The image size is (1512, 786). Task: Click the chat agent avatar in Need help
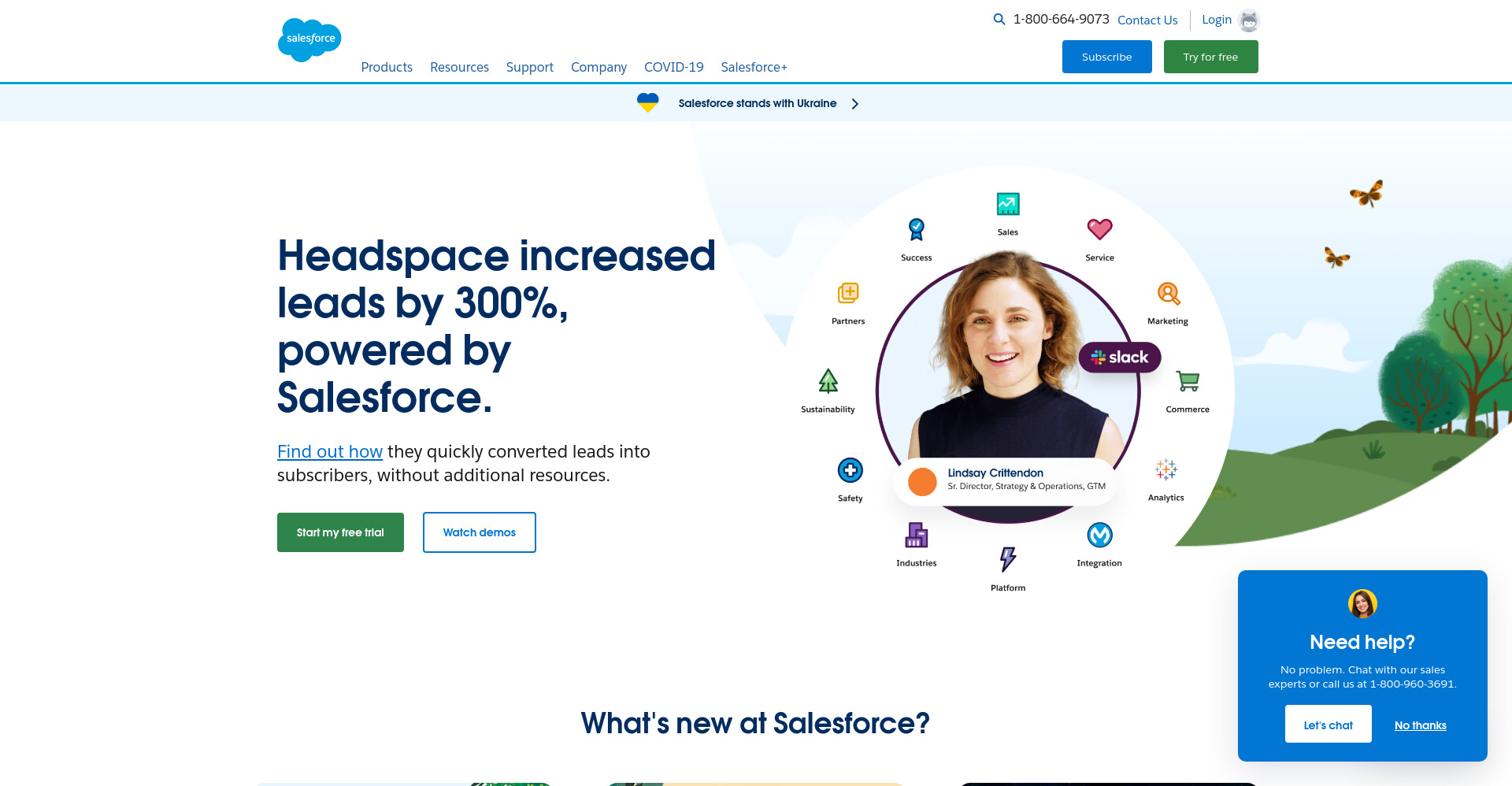[1362, 604]
